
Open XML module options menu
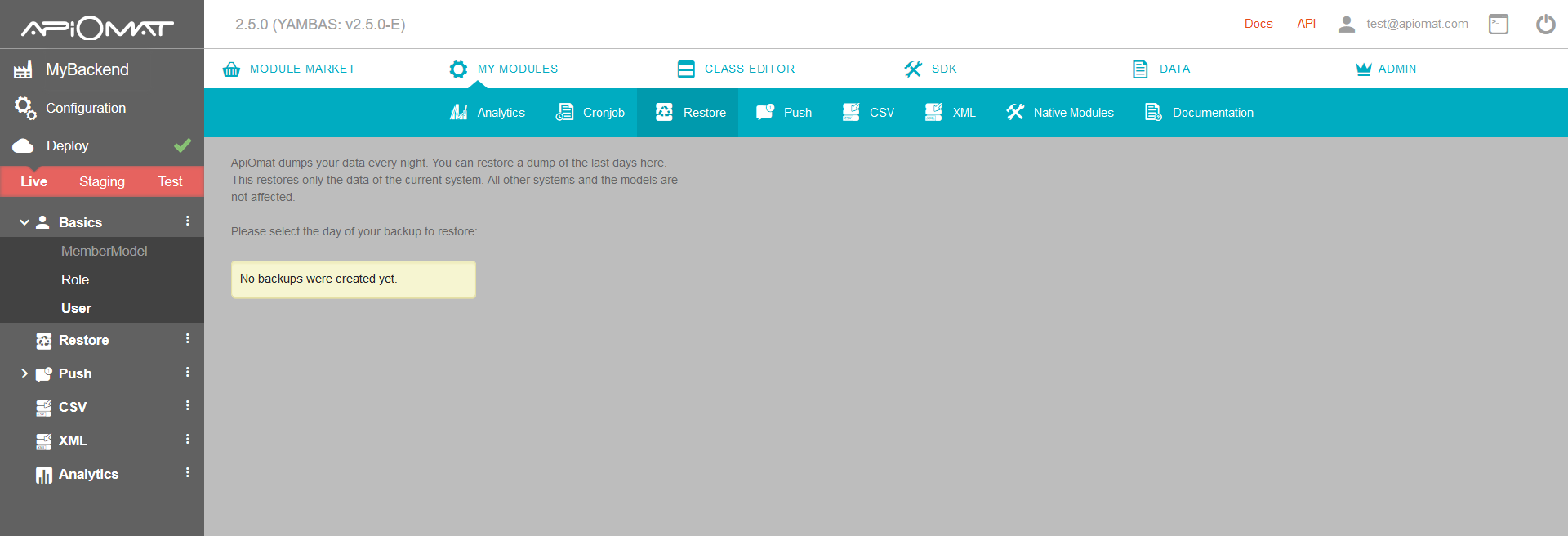188,440
